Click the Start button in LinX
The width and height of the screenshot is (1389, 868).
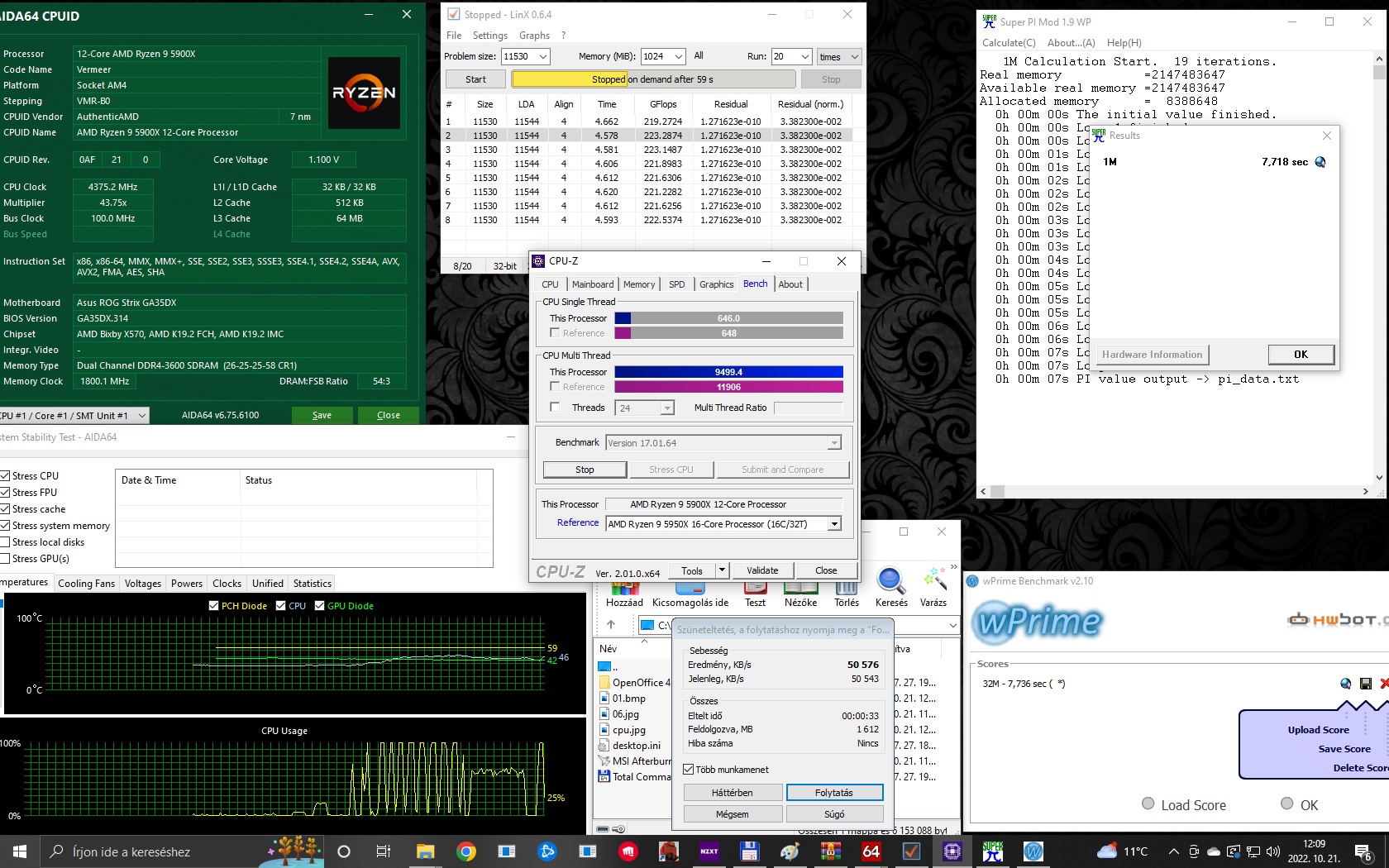(x=475, y=79)
